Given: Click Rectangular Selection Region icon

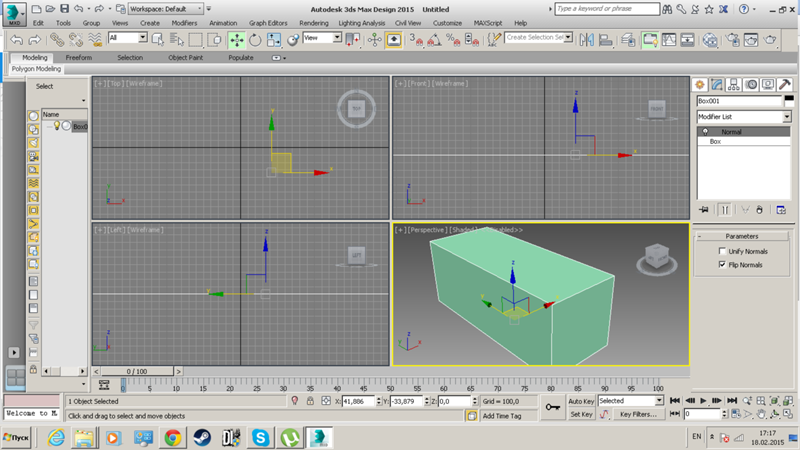Looking at the screenshot, I should [x=195, y=40].
